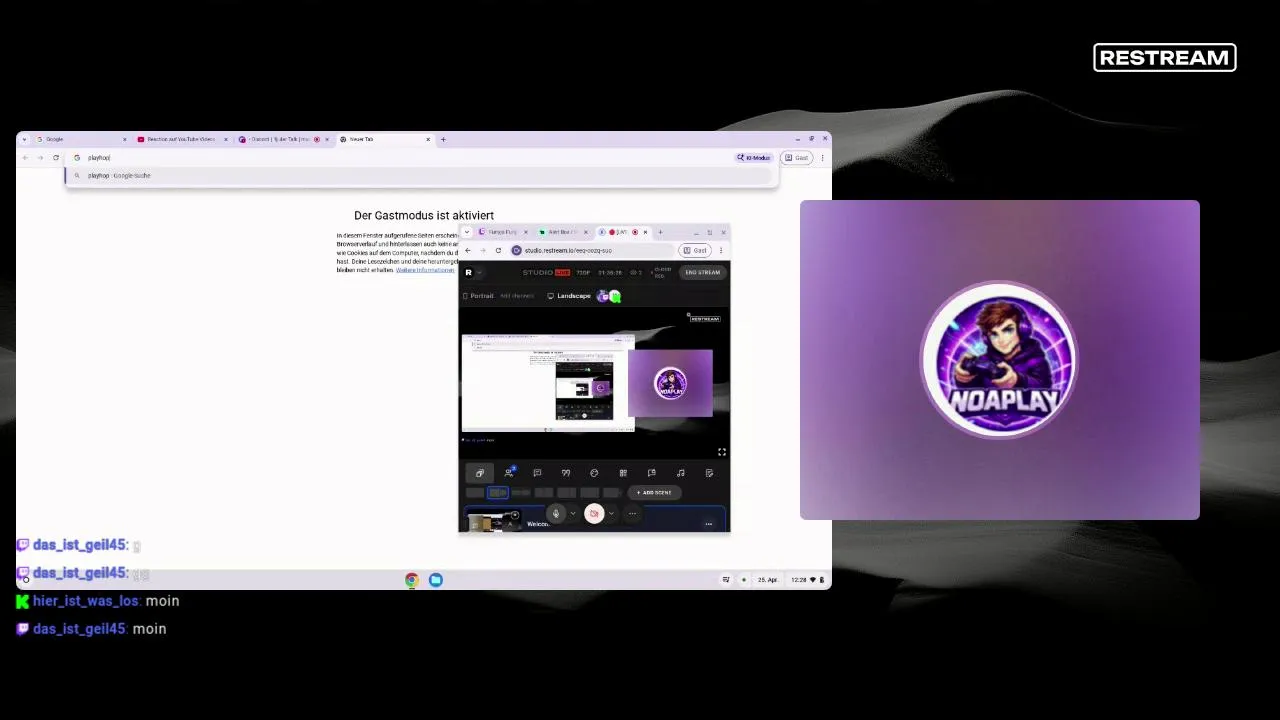Expand microphone options arrow in Restream
This screenshot has height=720, width=1280.
point(572,514)
